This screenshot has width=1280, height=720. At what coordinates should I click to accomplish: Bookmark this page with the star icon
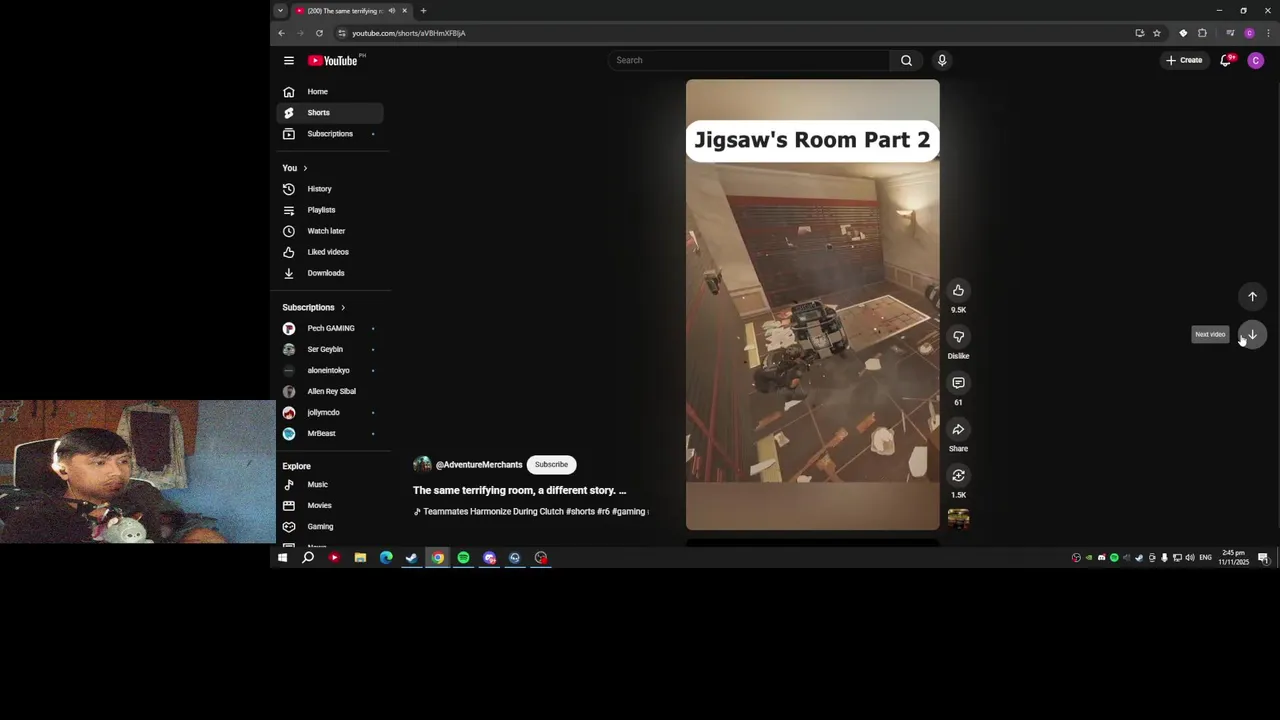(1157, 33)
